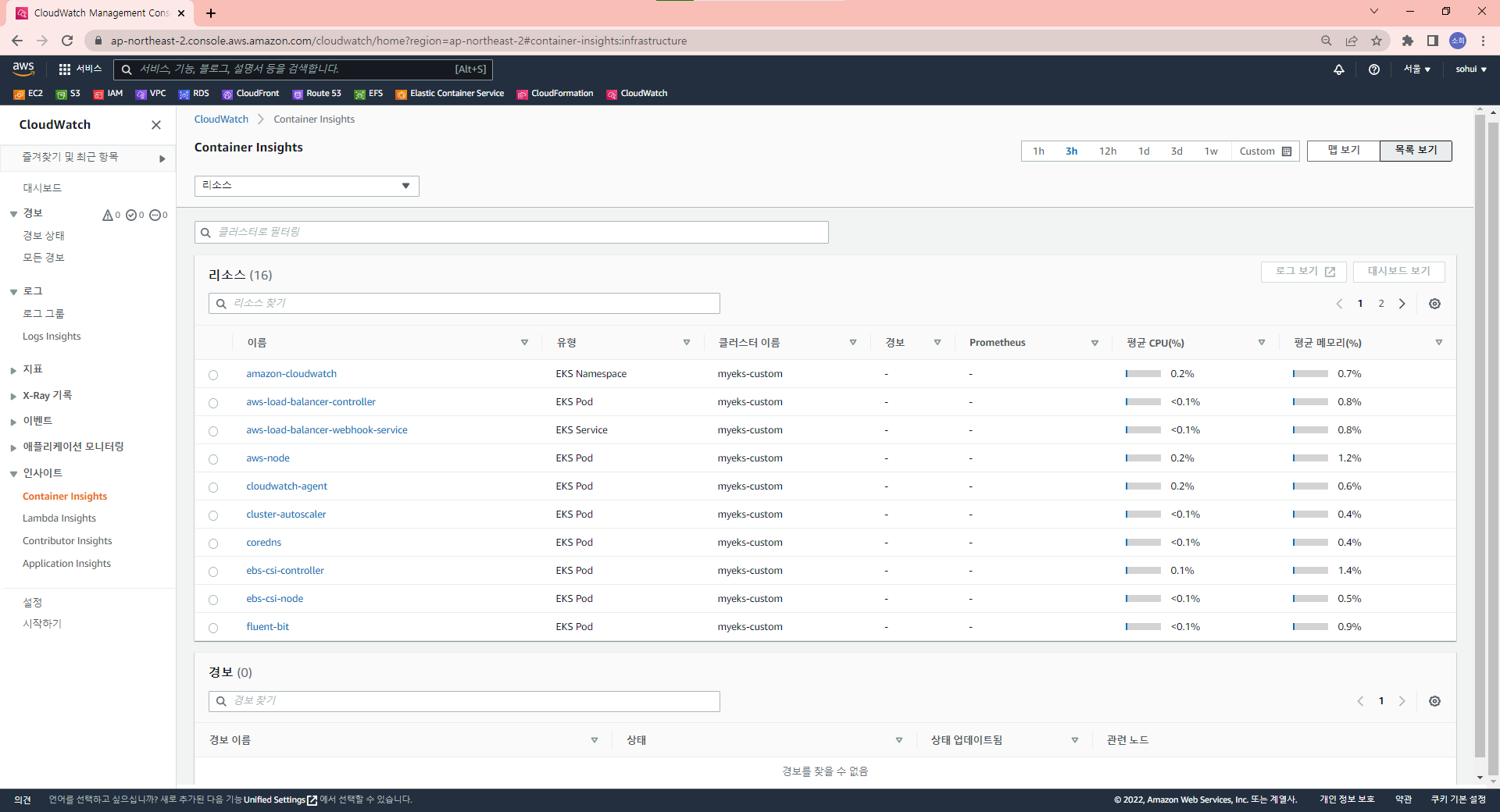Open the amazon-cloudwatch resource link

click(291, 374)
